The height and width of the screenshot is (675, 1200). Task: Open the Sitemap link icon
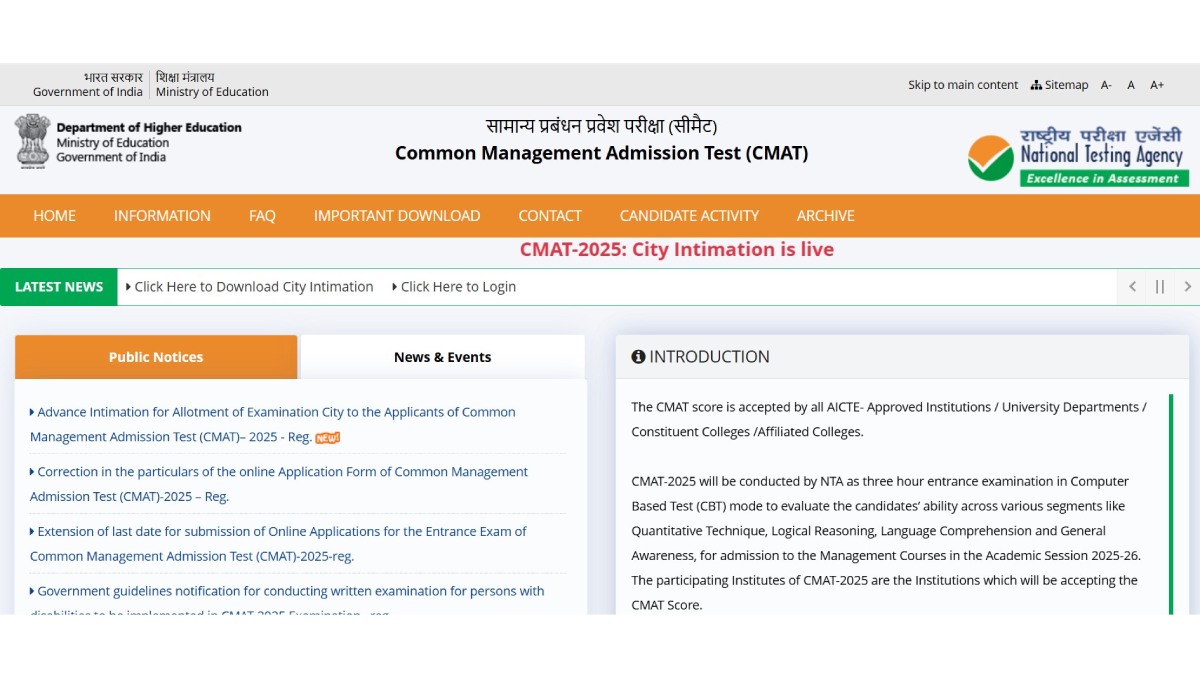[1036, 85]
